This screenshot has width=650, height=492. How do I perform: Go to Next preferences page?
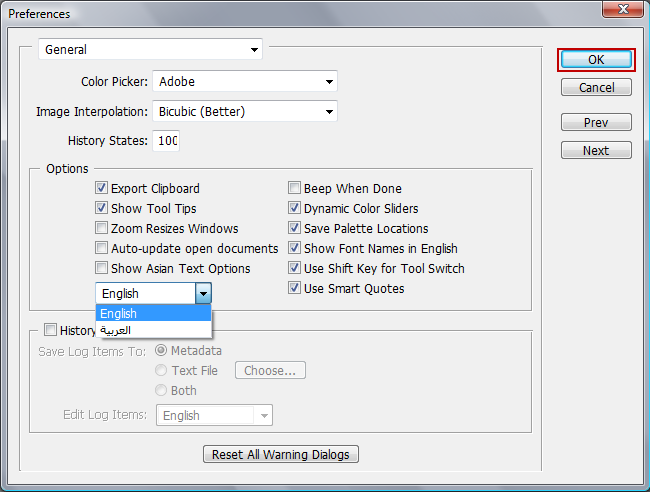pyautogui.click(x=595, y=151)
